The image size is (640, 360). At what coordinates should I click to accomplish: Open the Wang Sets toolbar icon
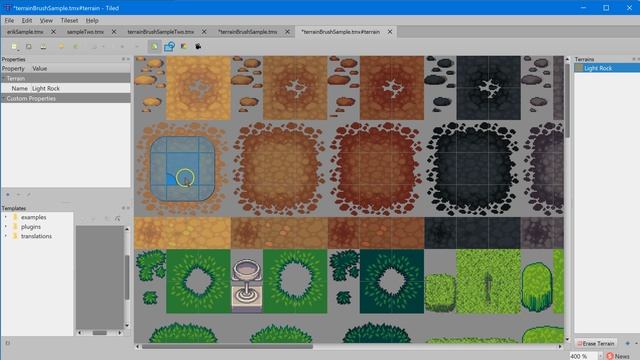click(x=184, y=47)
